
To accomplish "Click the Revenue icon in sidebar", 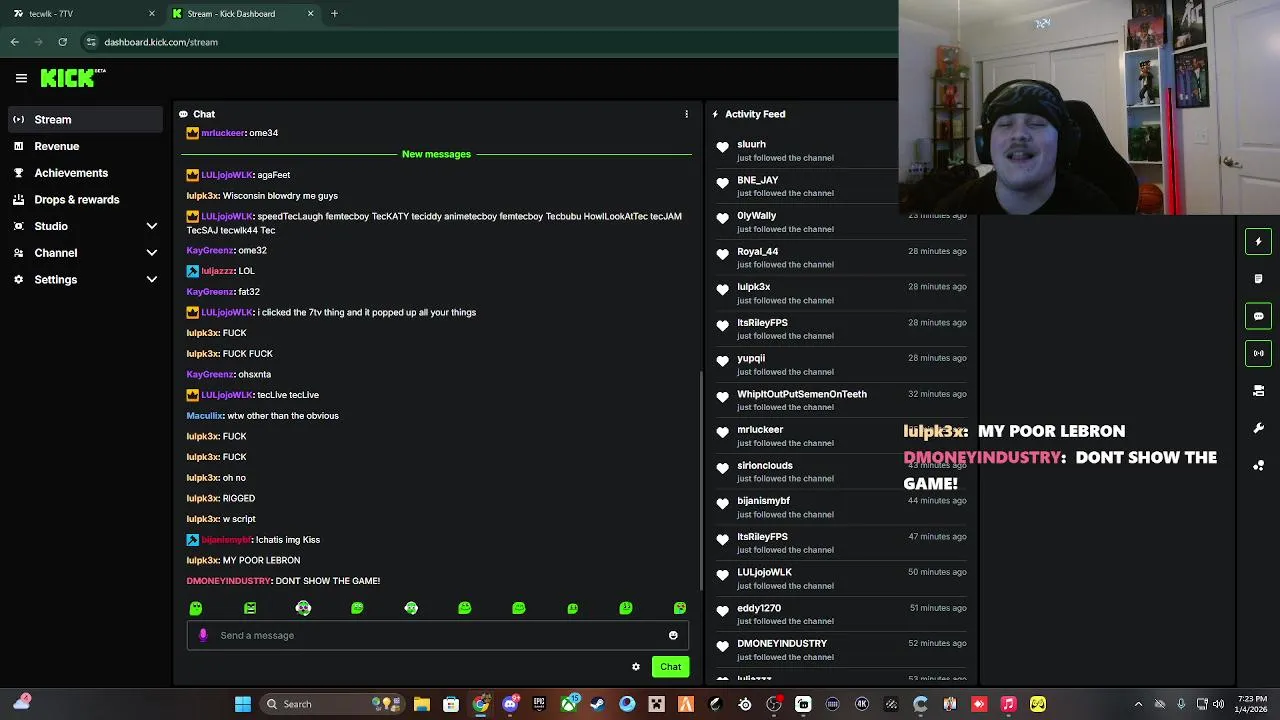I will (18, 146).
